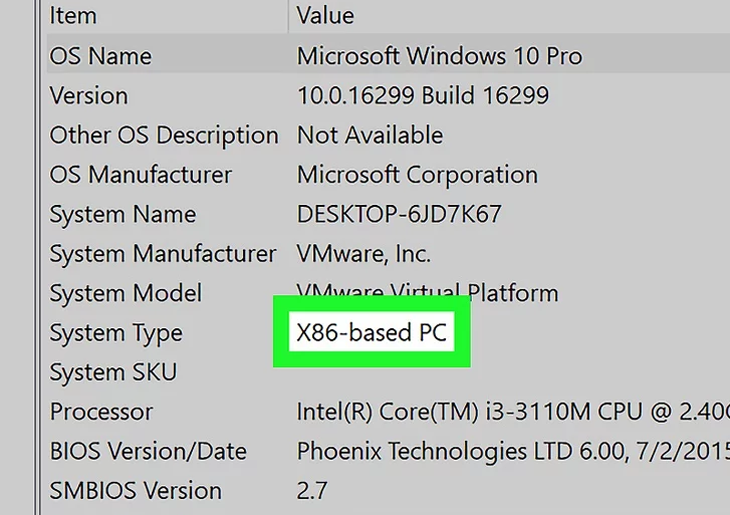The width and height of the screenshot is (730, 515).
Task: Click the DESKTOP-6JD7K67 value
Action: point(399,214)
